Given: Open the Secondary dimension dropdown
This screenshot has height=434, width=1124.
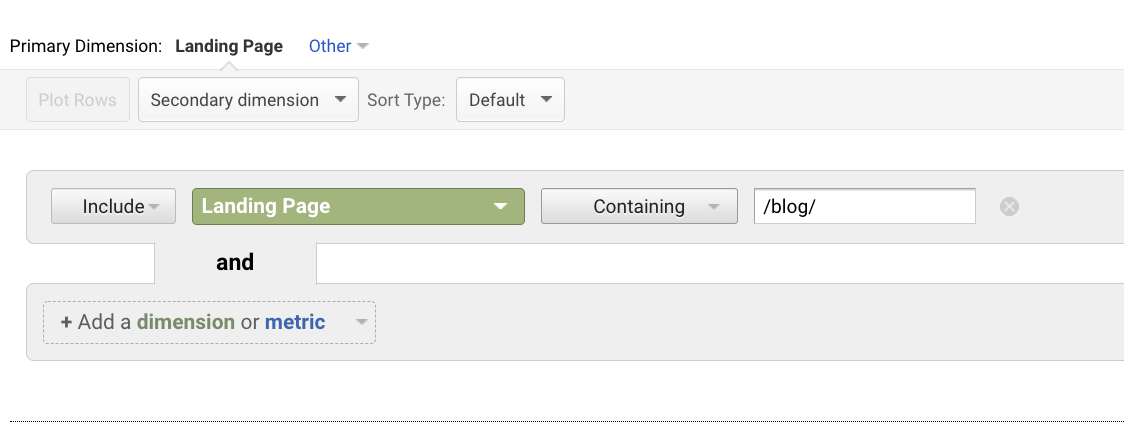Looking at the screenshot, I should pos(247,100).
